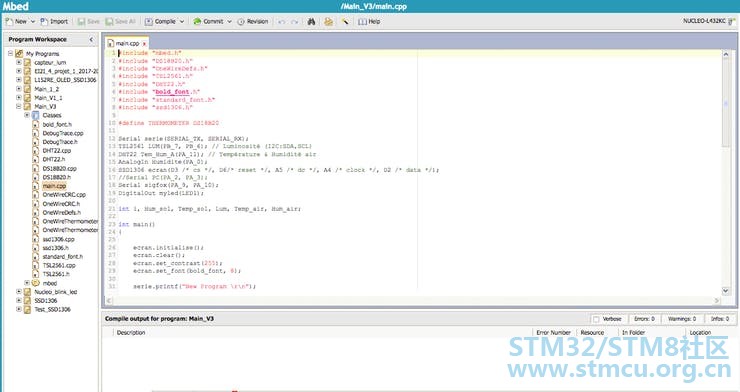Select main.cpp in the workspace tree
Image resolution: width=740 pixels, height=392 pixels.
54,186
